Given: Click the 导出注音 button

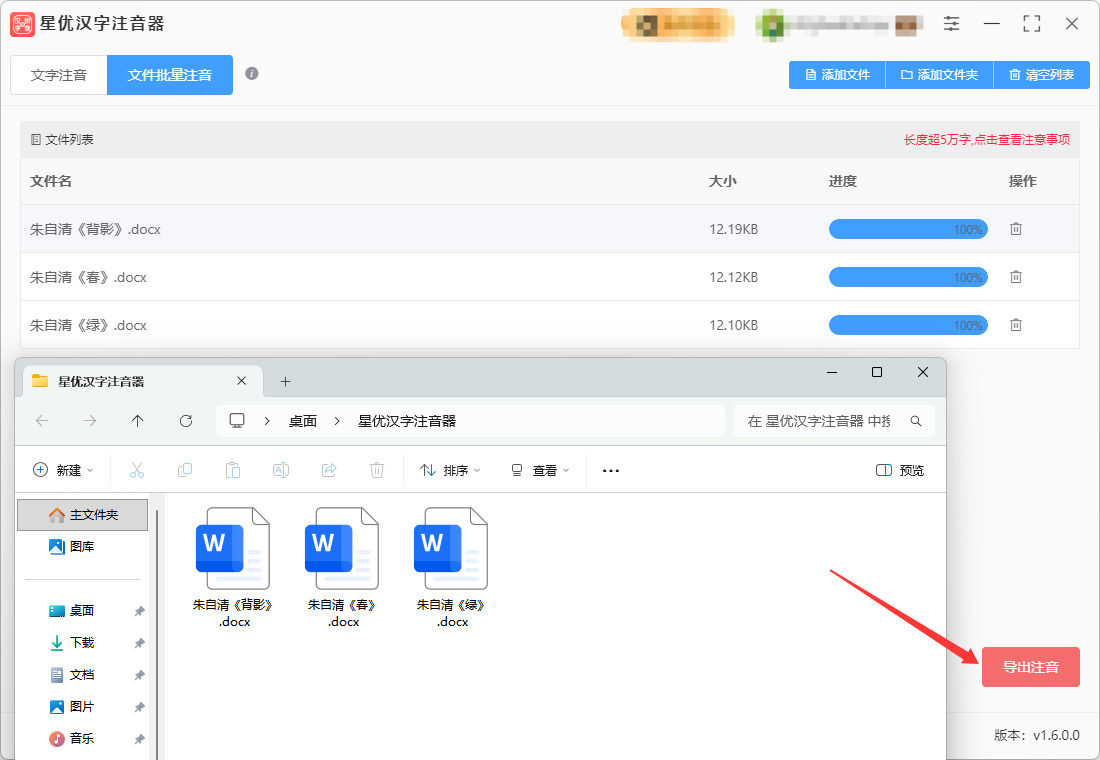Looking at the screenshot, I should pyautogui.click(x=1031, y=667).
